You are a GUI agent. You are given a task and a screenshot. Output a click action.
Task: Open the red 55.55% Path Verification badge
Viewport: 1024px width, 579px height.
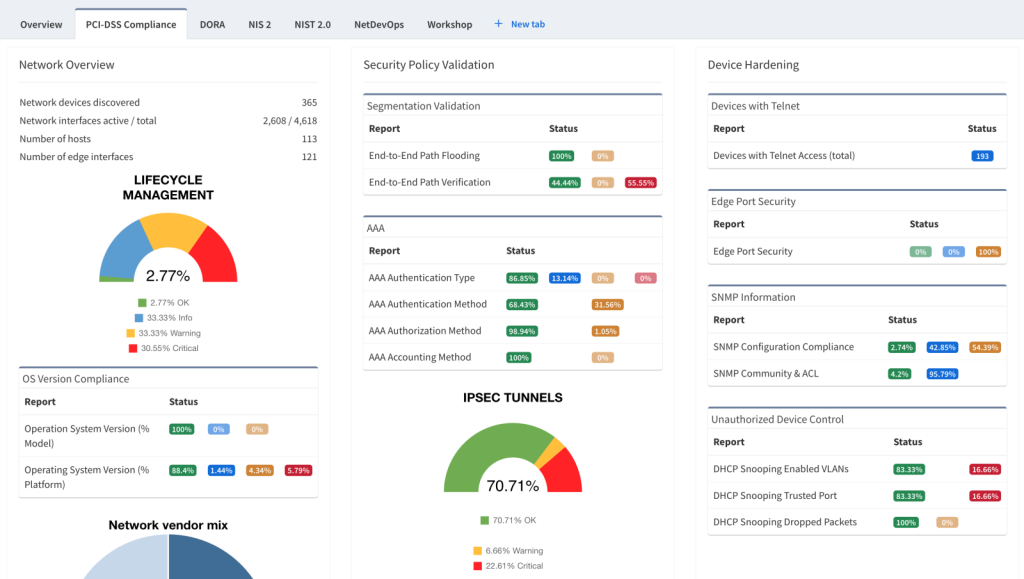pos(640,183)
